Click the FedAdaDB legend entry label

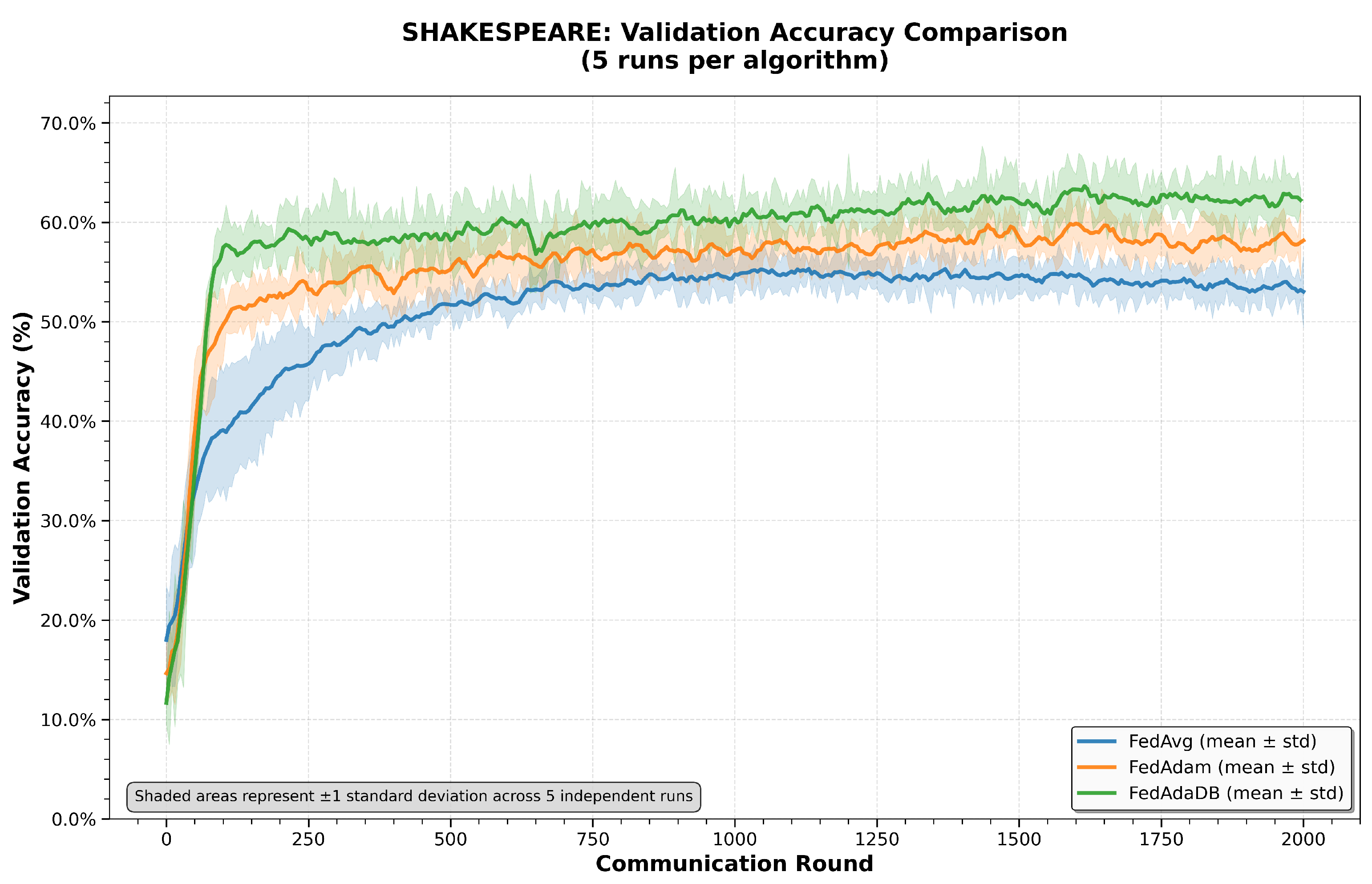(1236, 793)
